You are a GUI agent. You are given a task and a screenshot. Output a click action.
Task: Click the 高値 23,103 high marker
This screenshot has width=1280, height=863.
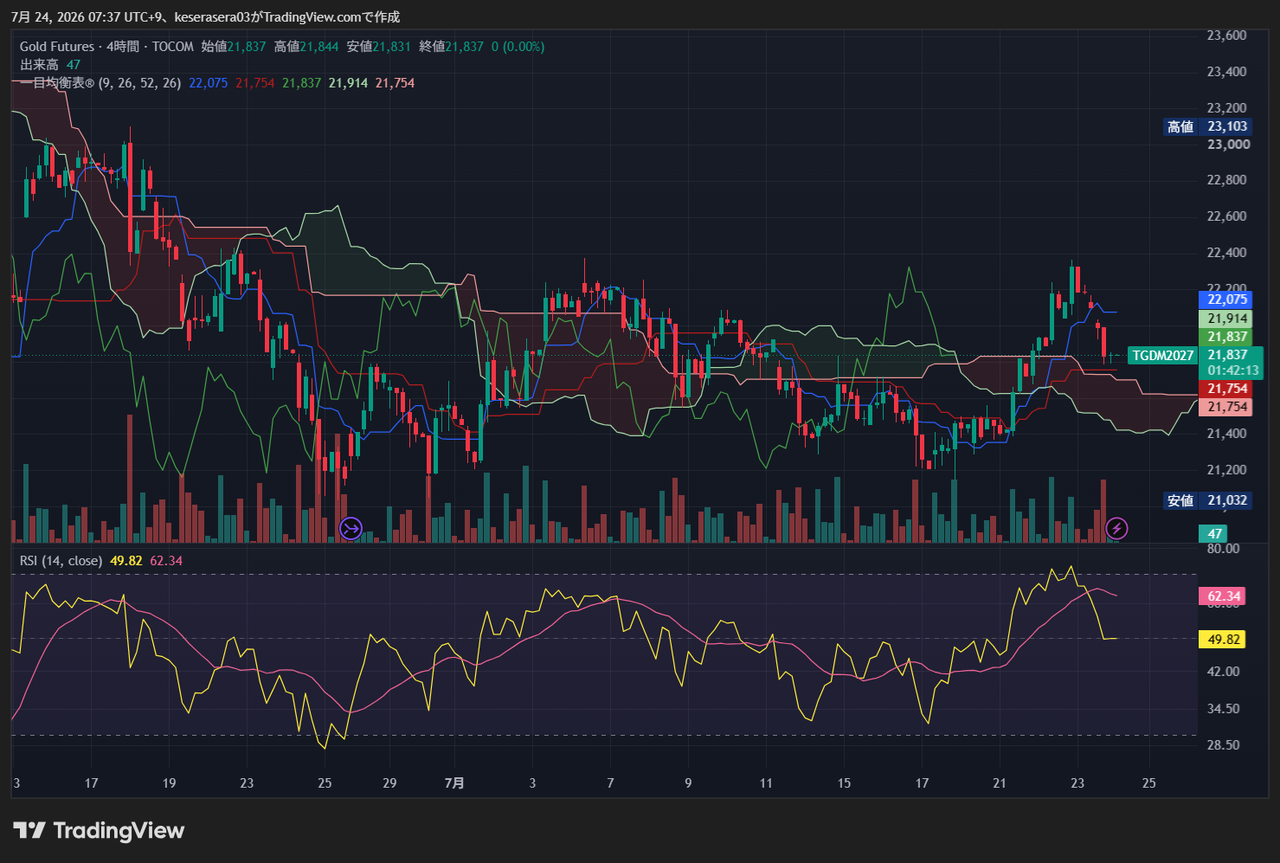point(1207,126)
